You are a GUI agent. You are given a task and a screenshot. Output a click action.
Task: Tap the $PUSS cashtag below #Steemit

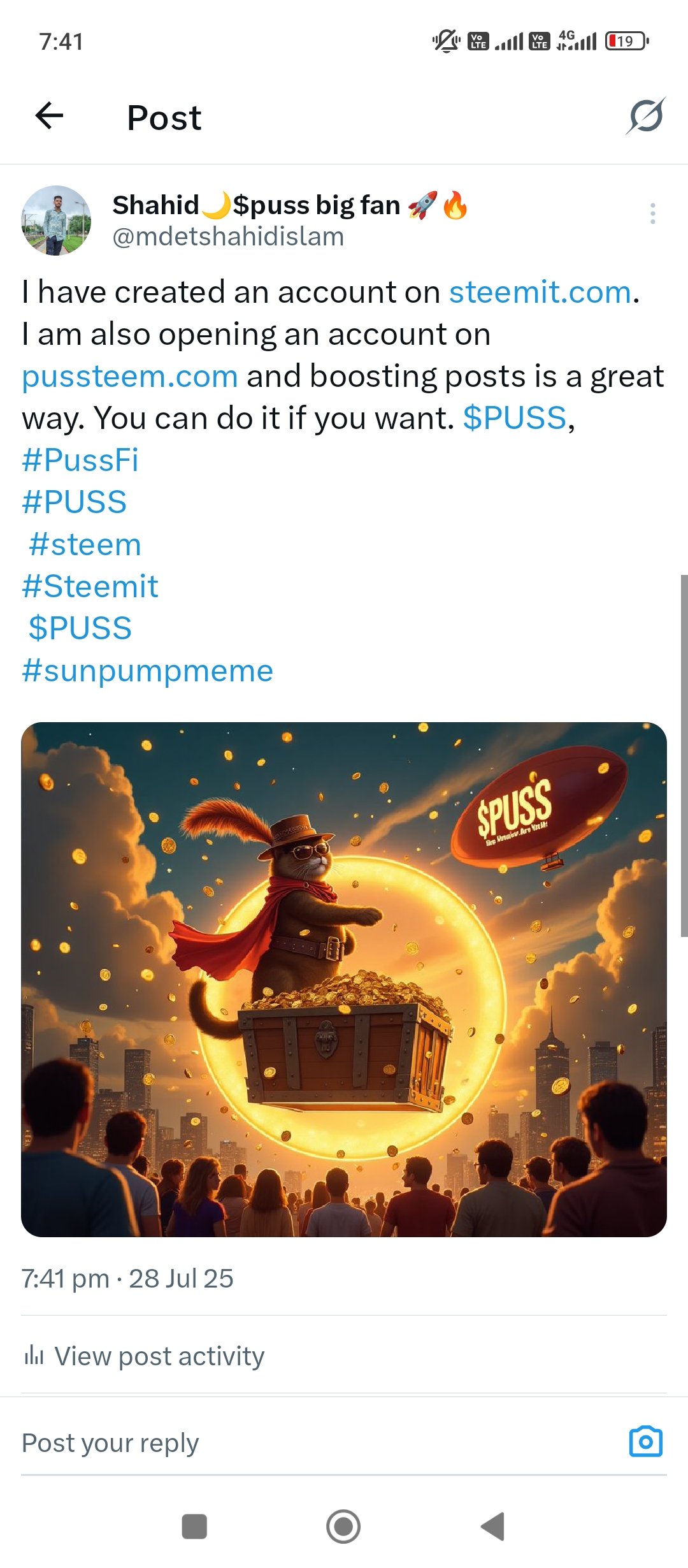(80, 628)
